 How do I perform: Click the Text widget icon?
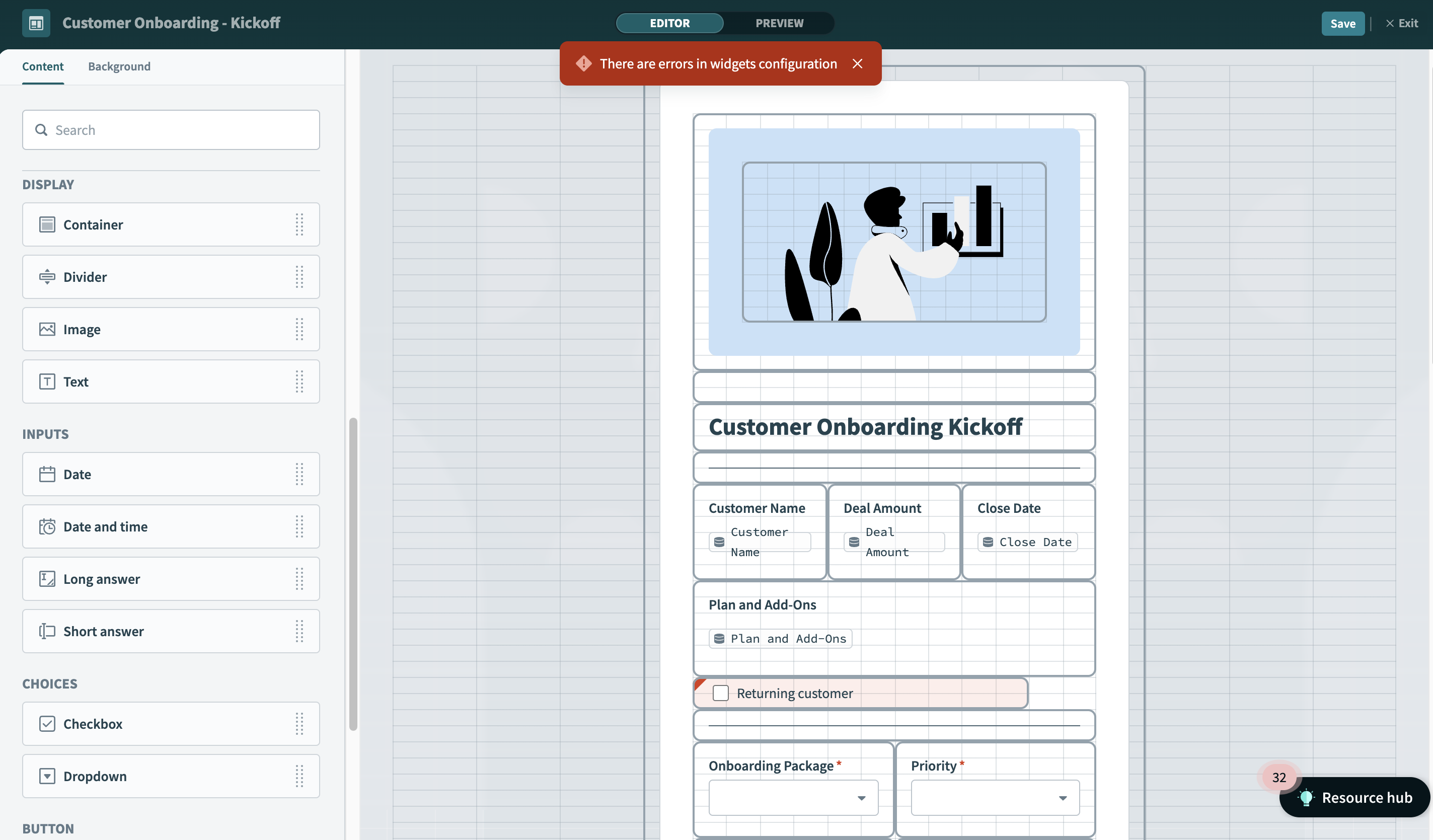coord(47,381)
